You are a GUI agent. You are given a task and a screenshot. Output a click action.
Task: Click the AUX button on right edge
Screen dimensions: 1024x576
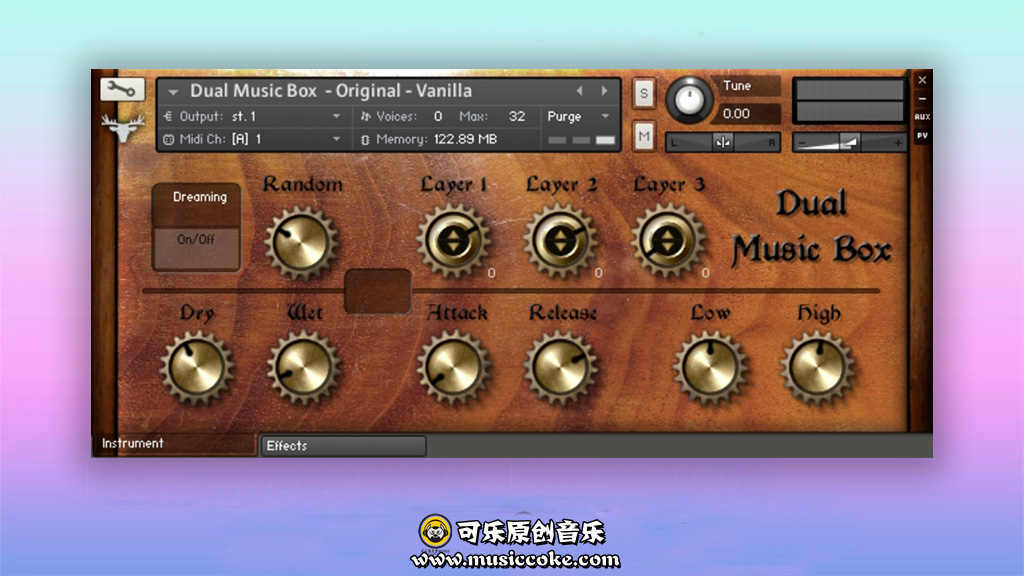click(922, 117)
